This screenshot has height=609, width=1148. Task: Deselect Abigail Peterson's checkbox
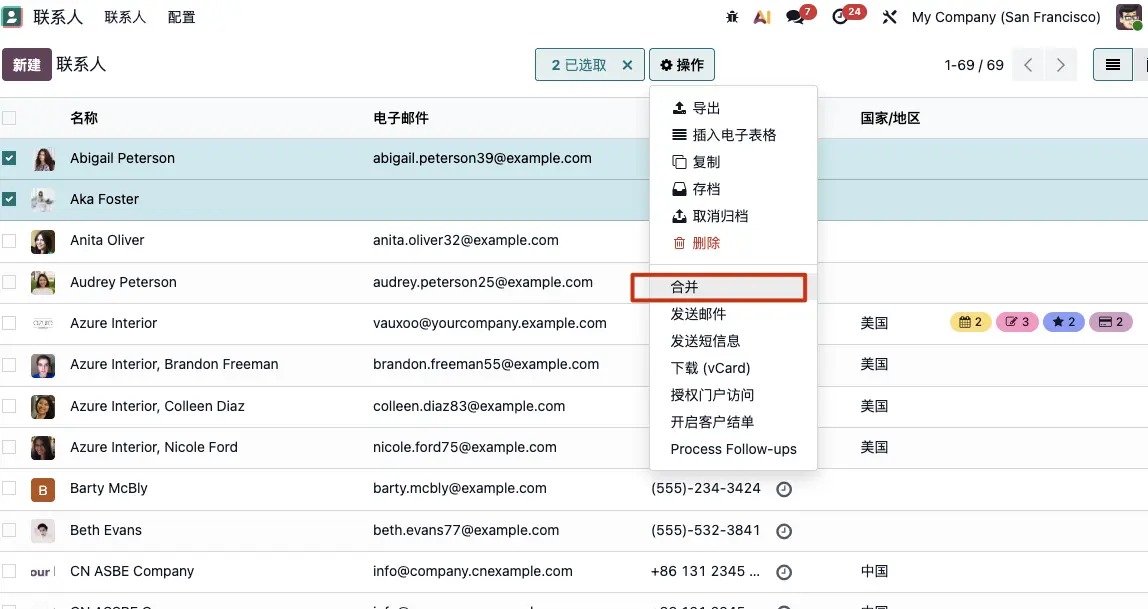click(x=10, y=158)
